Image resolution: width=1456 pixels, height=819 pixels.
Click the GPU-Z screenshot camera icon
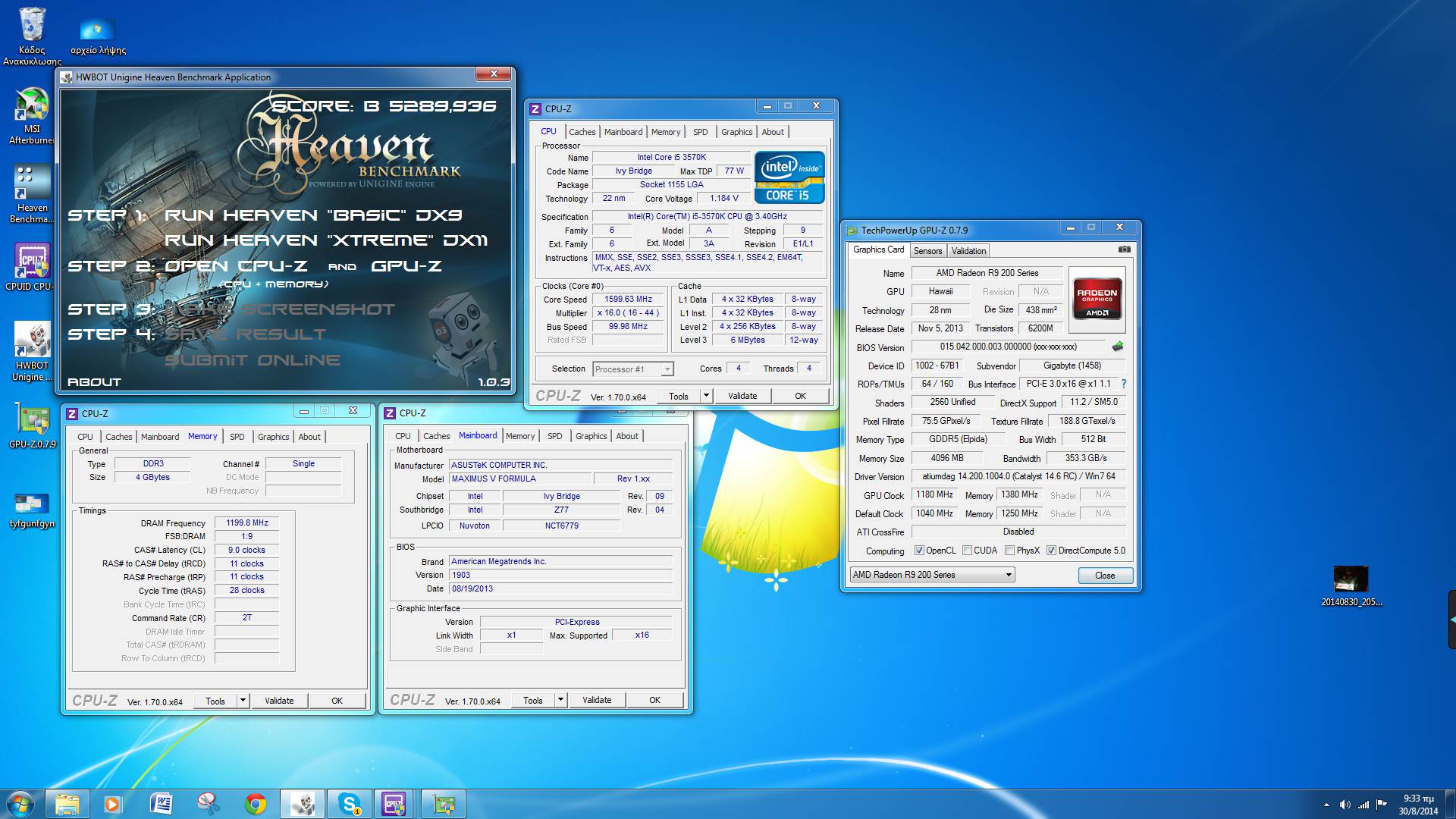(x=1125, y=249)
